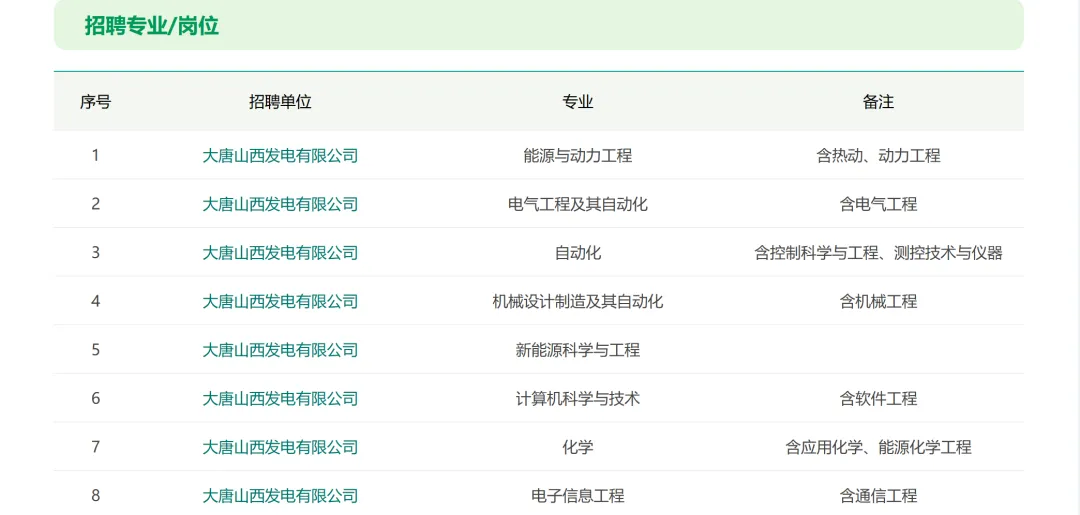Click the 含热动、动力工程 remark
Image resolution: width=1080 pixels, height=515 pixels.
coord(878,156)
